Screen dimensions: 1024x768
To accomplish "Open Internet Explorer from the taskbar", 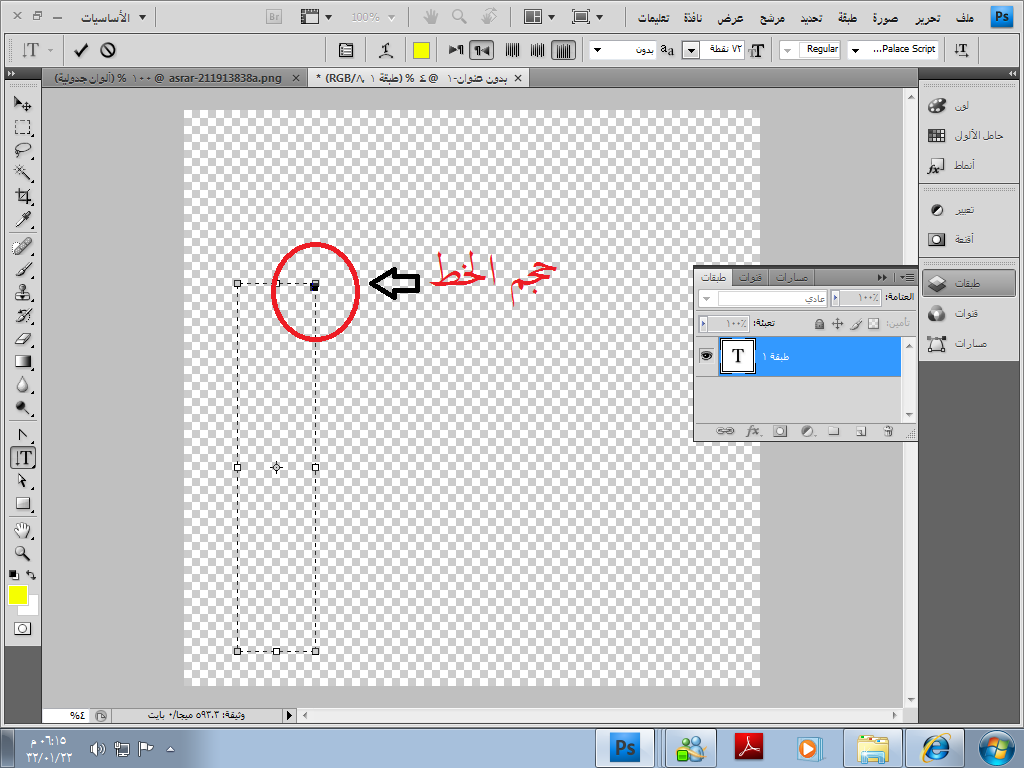I will pyautogui.click(x=935, y=747).
